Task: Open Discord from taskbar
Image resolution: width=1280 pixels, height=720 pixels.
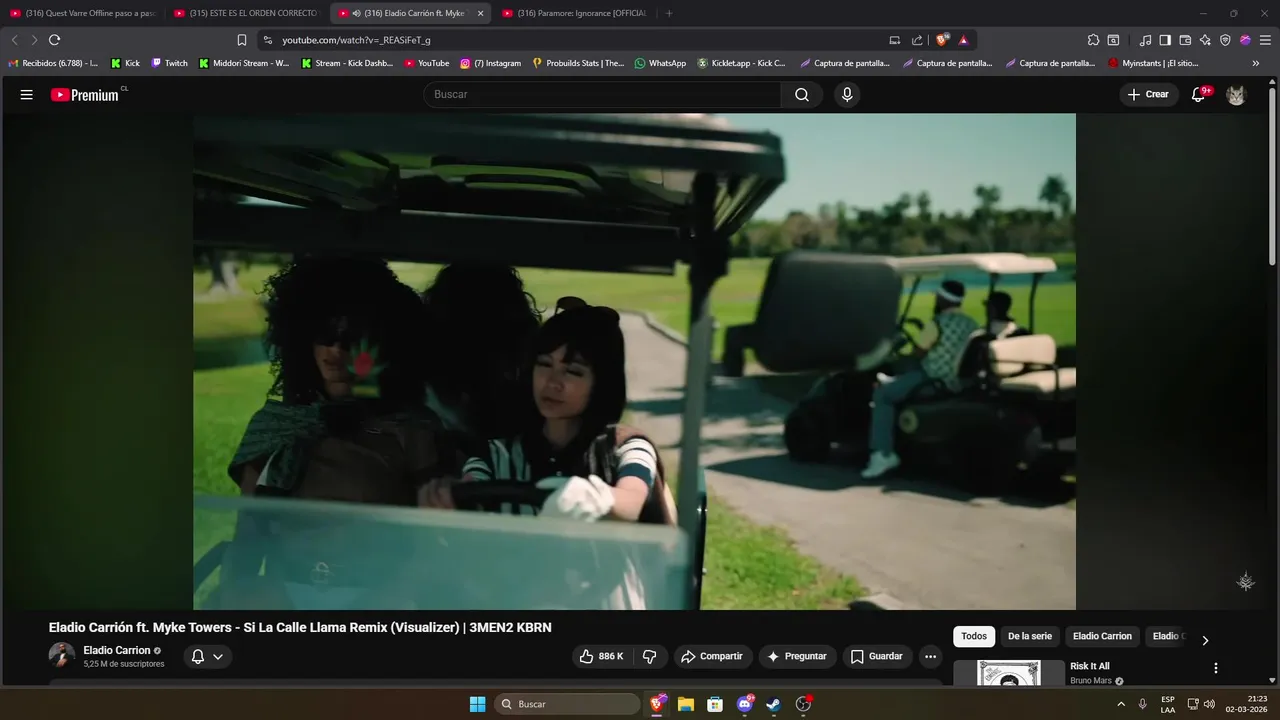Action: click(x=744, y=704)
